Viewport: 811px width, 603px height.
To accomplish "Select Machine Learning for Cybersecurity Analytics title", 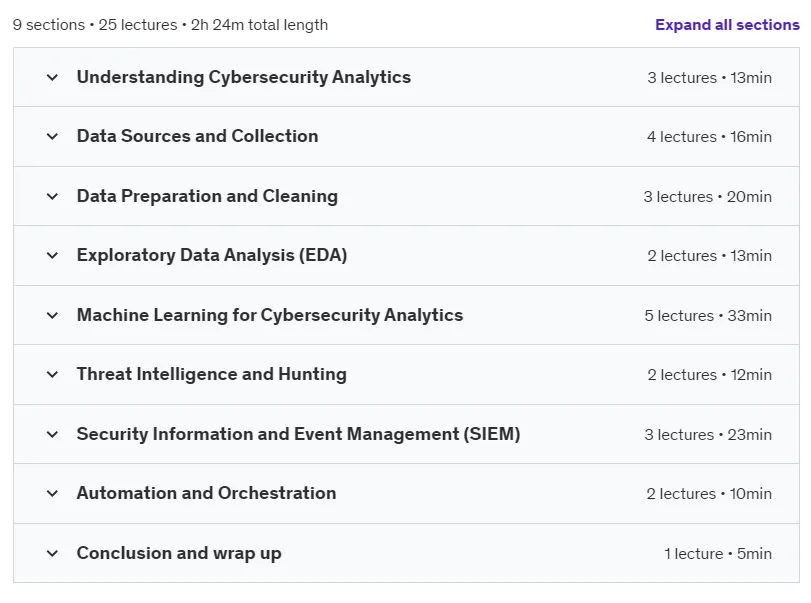I will 270,315.
